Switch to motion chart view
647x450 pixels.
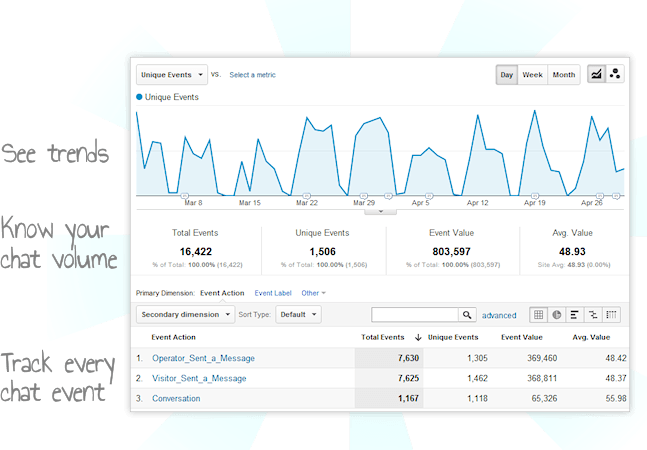pyautogui.click(x=615, y=75)
